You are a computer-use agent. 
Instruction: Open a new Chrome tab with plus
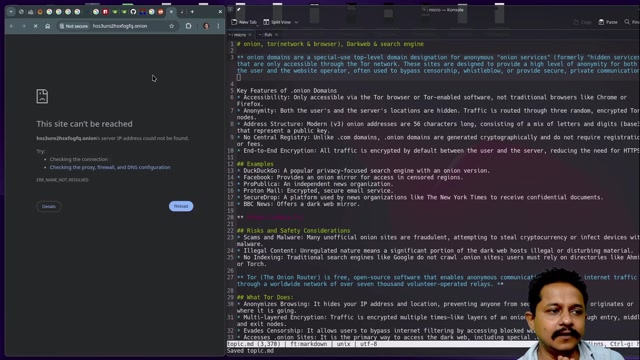pyautogui.click(x=192, y=12)
